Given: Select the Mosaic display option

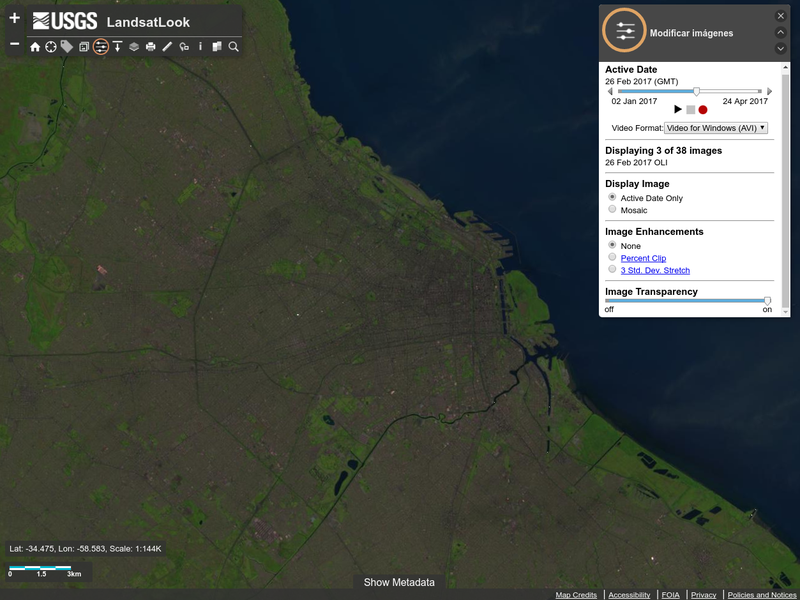Looking at the screenshot, I should (612, 210).
